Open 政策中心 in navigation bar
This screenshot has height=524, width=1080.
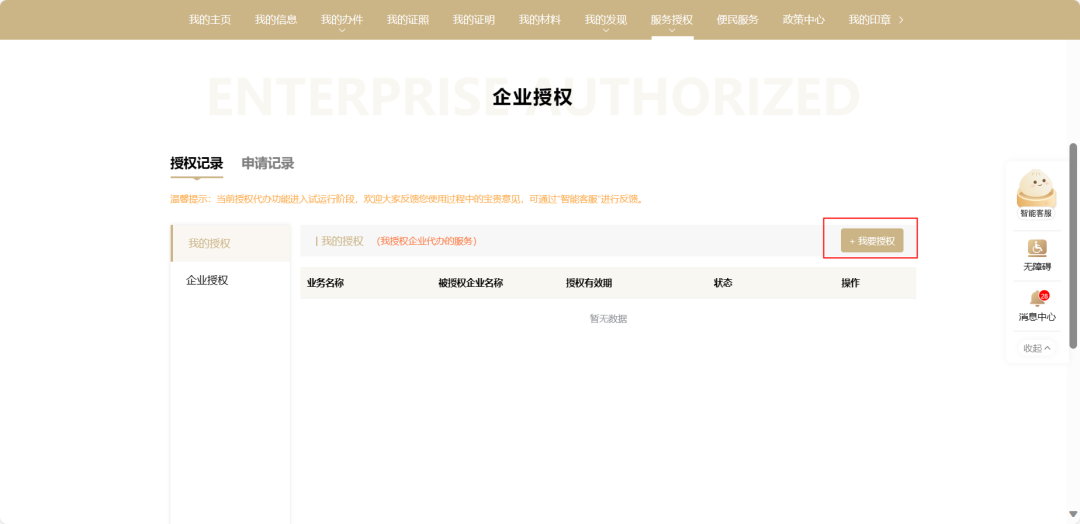[804, 20]
